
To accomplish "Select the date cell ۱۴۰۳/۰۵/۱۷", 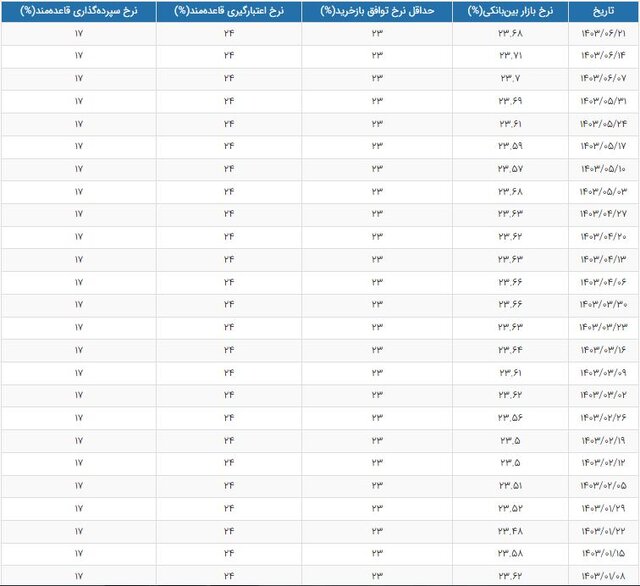I will tap(603, 146).
